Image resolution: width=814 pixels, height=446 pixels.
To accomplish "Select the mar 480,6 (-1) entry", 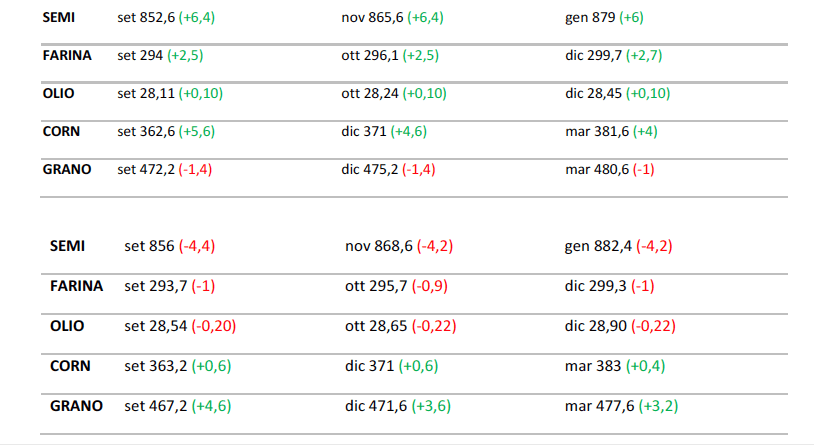I will (610, 169).
